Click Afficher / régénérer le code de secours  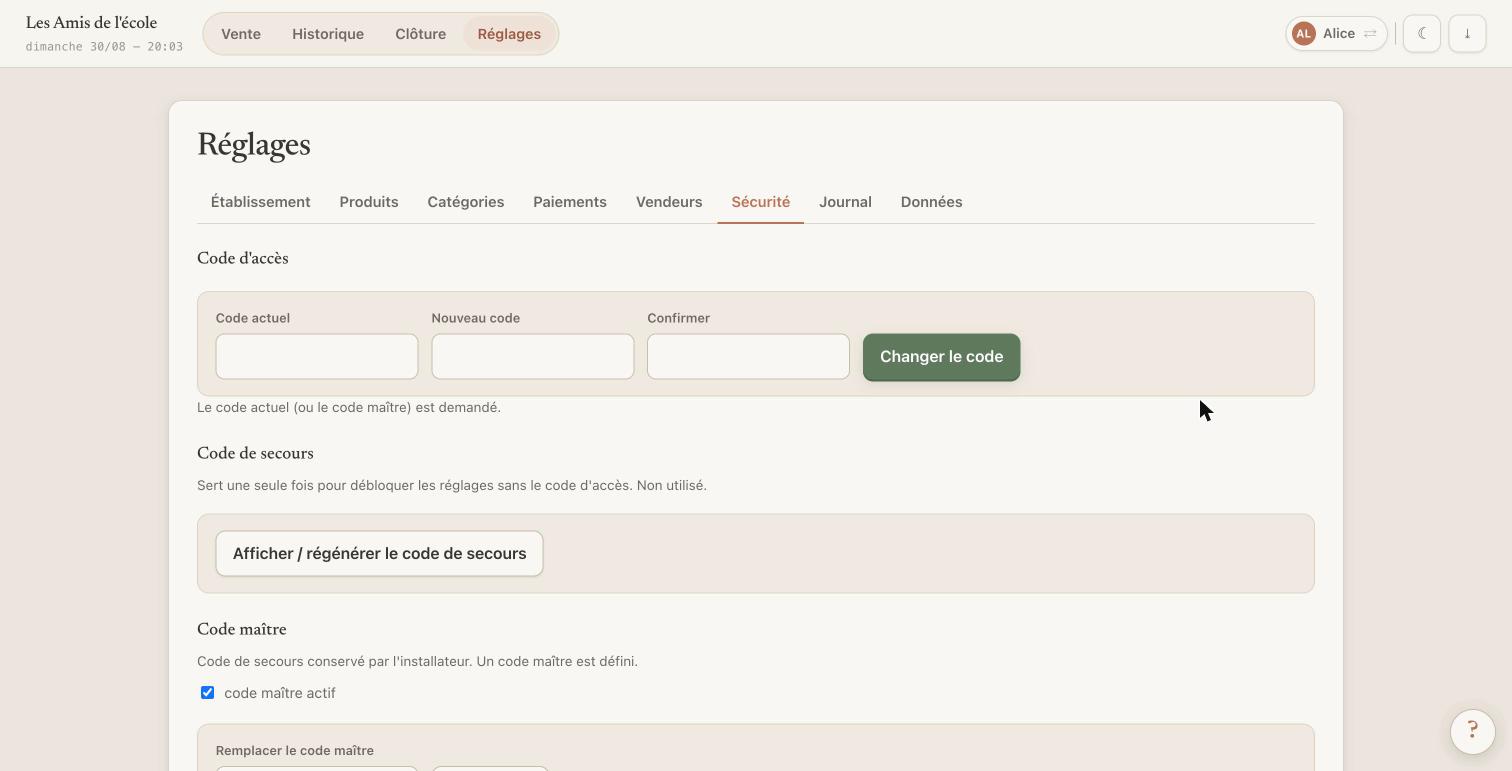pos(379,554)
